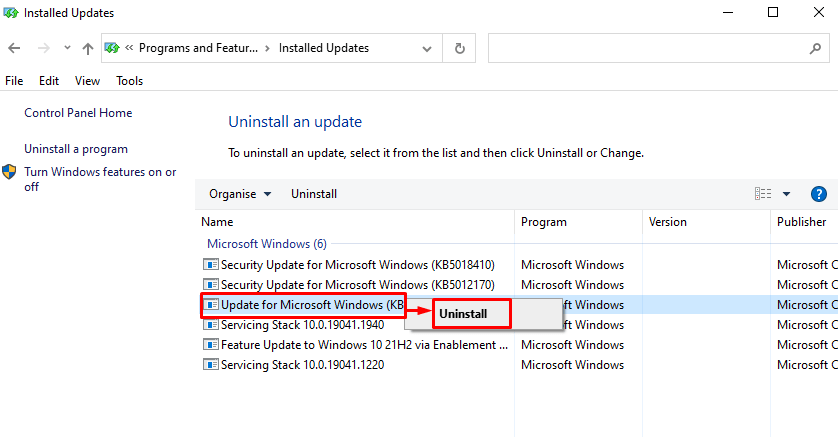The height and width of the screenshot is (437, 838).
Task: Click the Servicing Stack 10.0.19041.1220 icon
Action: (x=211, y=365)
